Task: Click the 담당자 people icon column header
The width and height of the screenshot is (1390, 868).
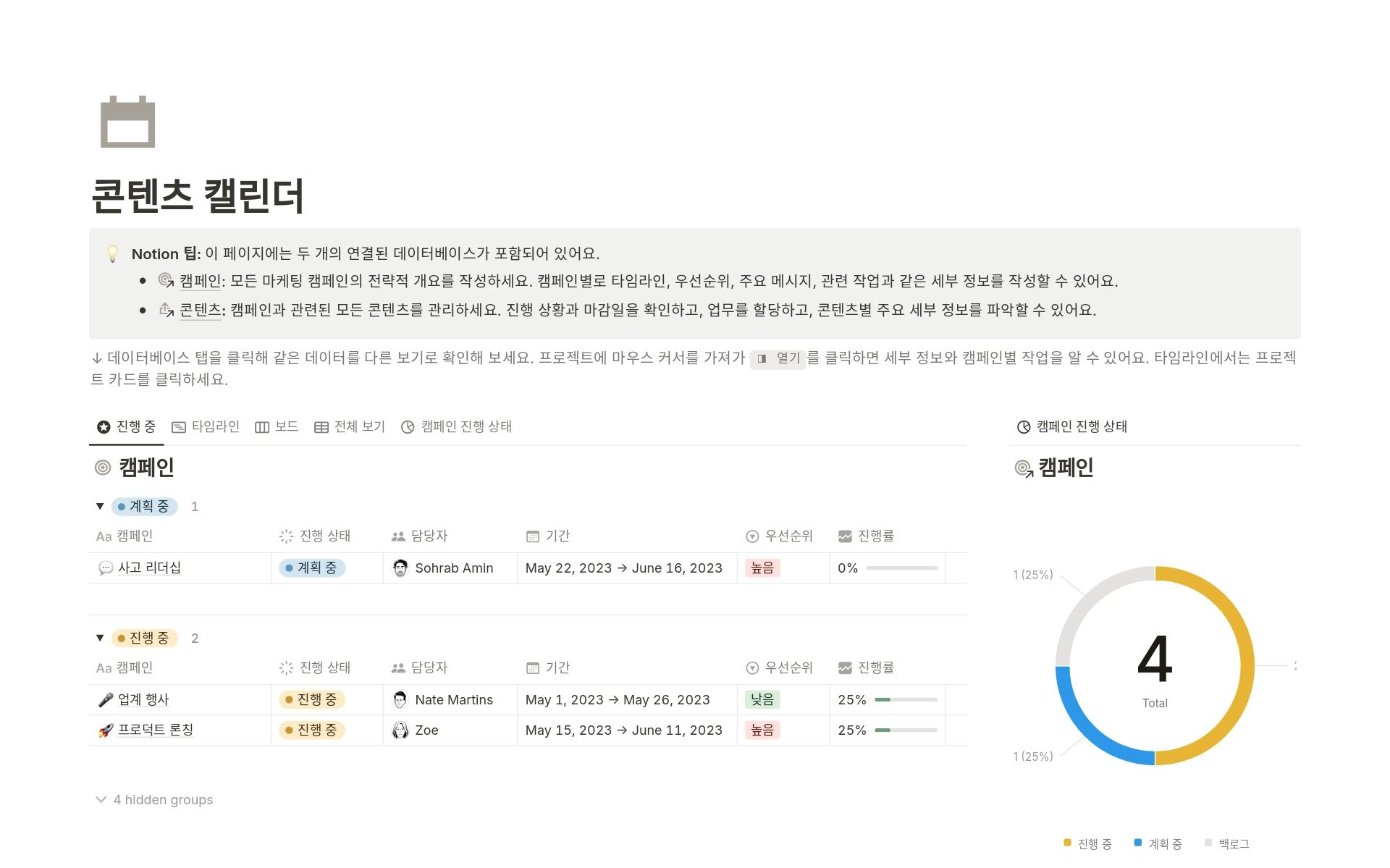Action: tap(397, 536)
